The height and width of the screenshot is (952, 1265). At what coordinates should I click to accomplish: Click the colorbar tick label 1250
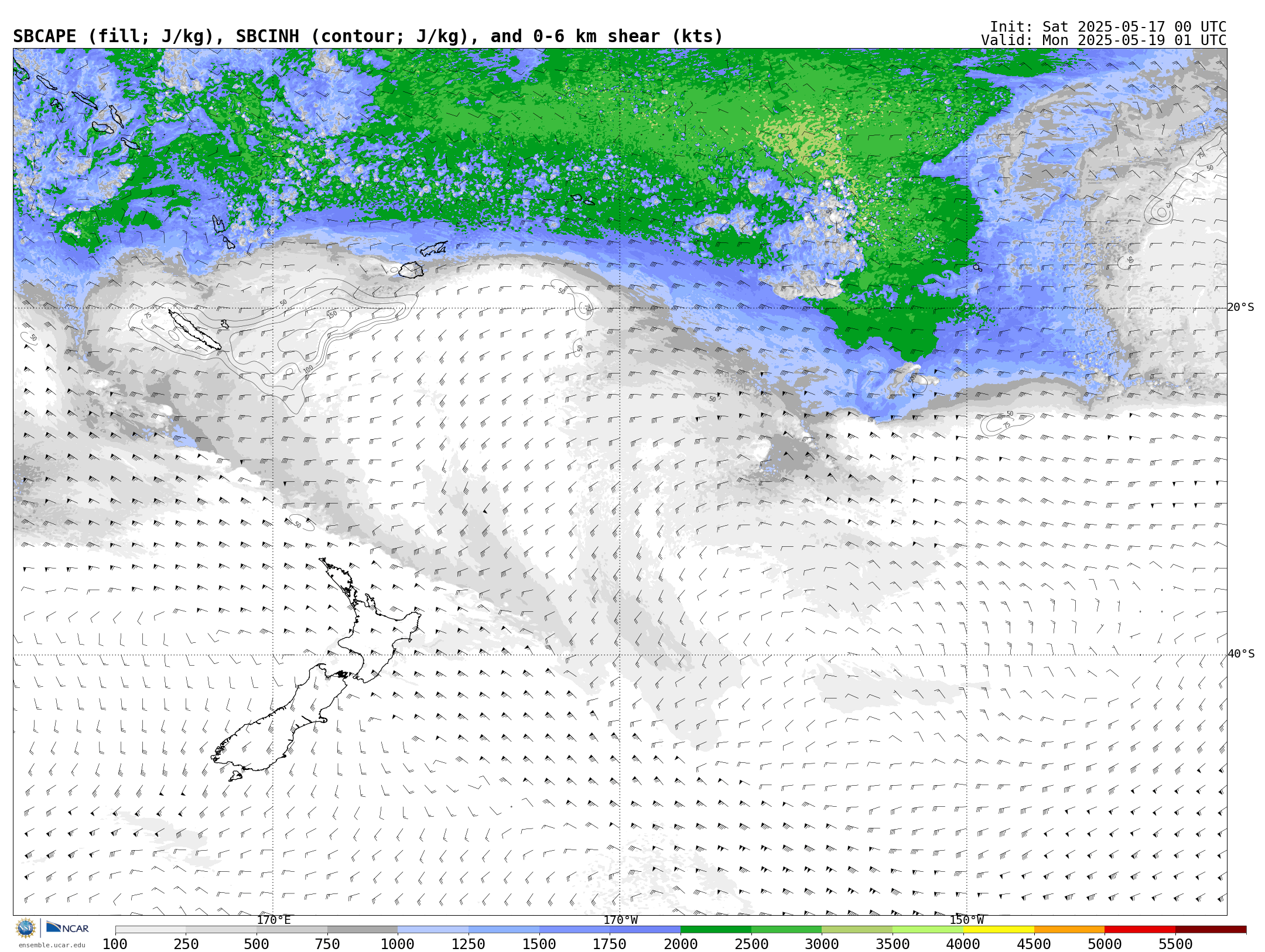coord(469,944)
